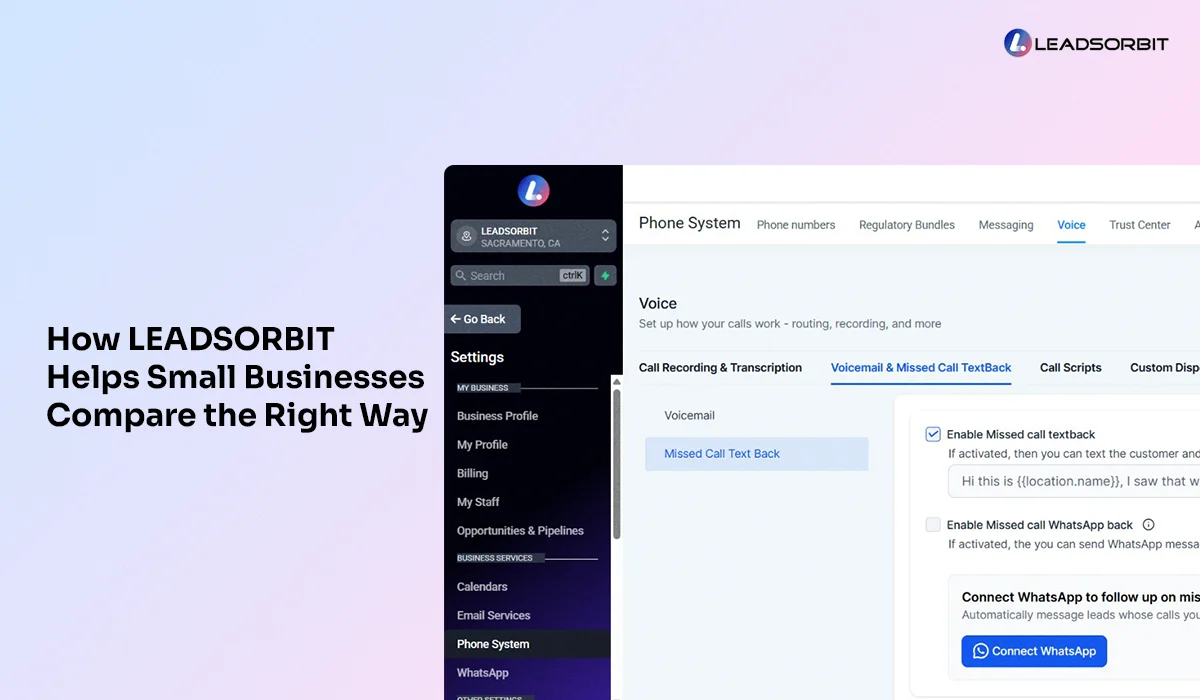Open Opportunities & Pipelines settings

(520, 531)
